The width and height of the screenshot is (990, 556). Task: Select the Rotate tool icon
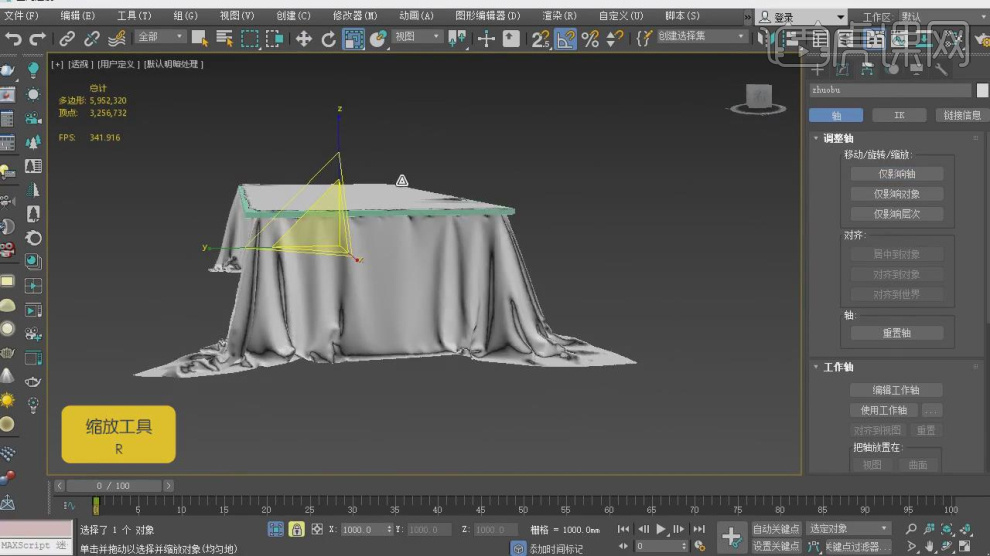point(328,38)
